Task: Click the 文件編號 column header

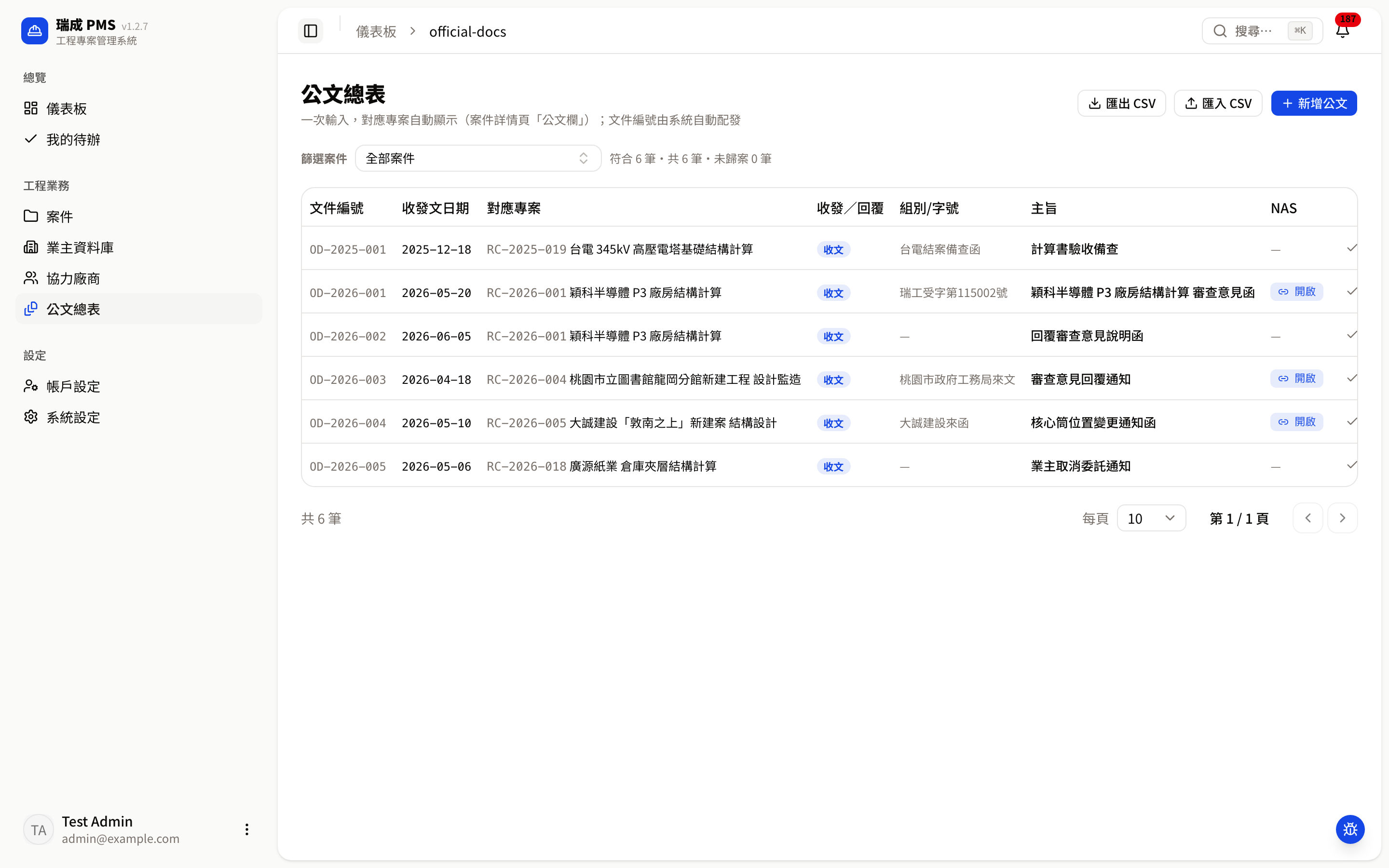Action: 337,208
